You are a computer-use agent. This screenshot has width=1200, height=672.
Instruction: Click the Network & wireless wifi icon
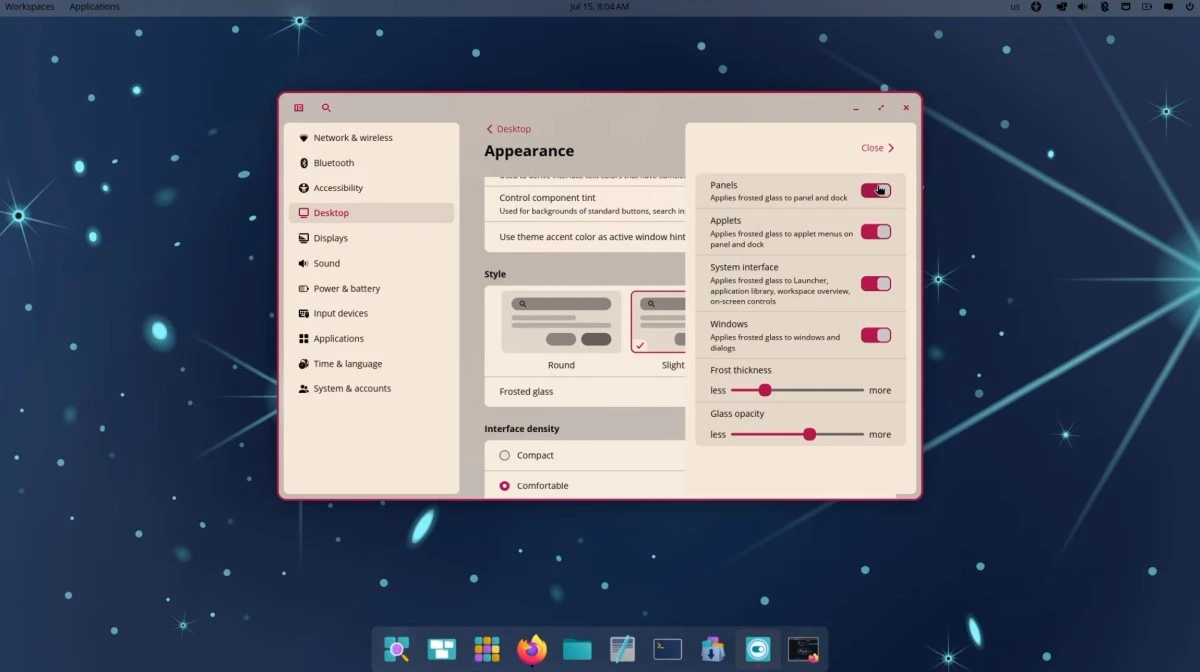pos(304,138)
